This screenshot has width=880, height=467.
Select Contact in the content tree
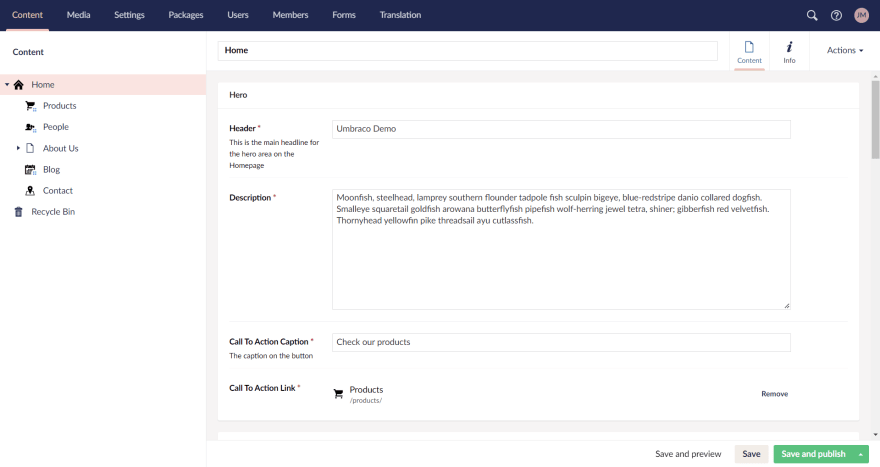58,191
